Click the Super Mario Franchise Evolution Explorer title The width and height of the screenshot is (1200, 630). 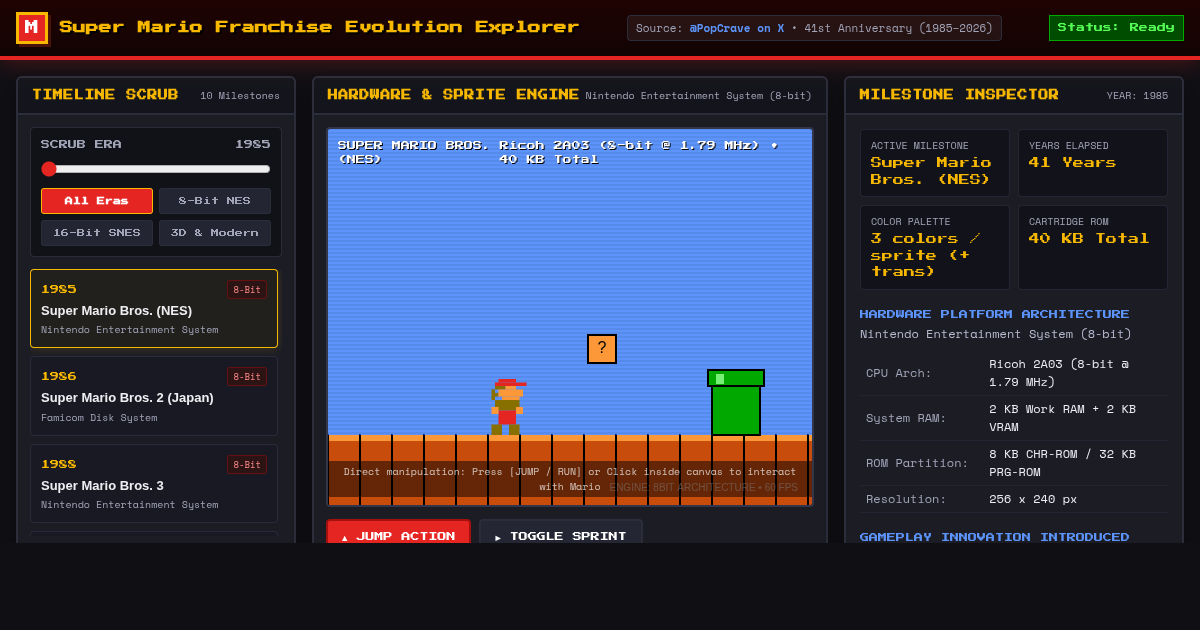click(319, 27)
